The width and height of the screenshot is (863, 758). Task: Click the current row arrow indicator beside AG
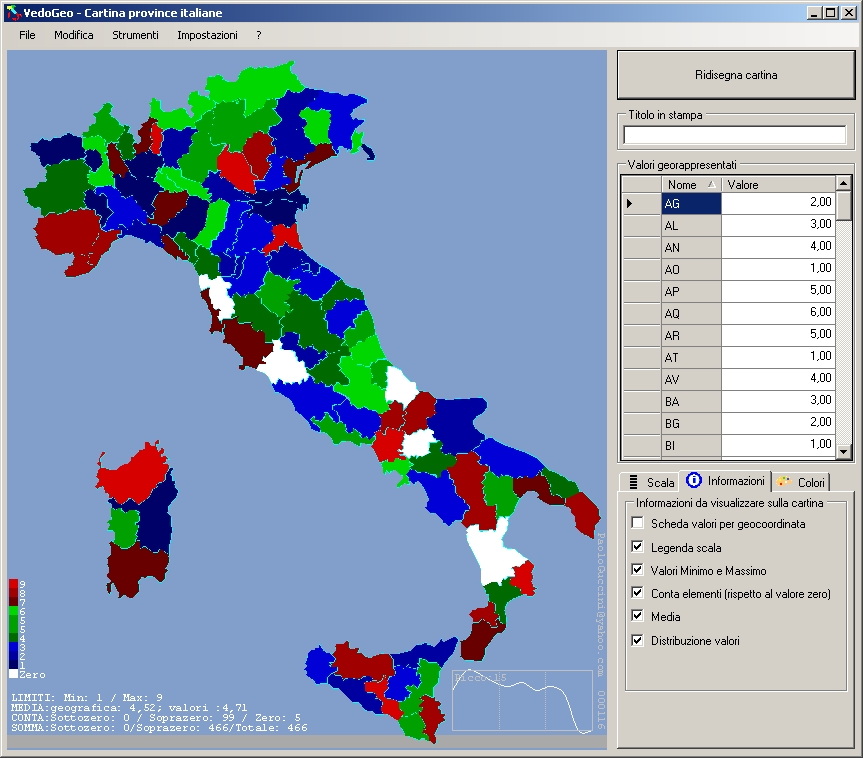[x=630, y=204]
